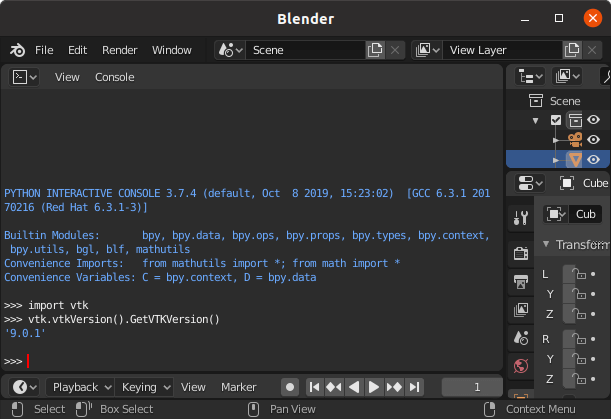Open the Console menu in the header

point(115,77)
